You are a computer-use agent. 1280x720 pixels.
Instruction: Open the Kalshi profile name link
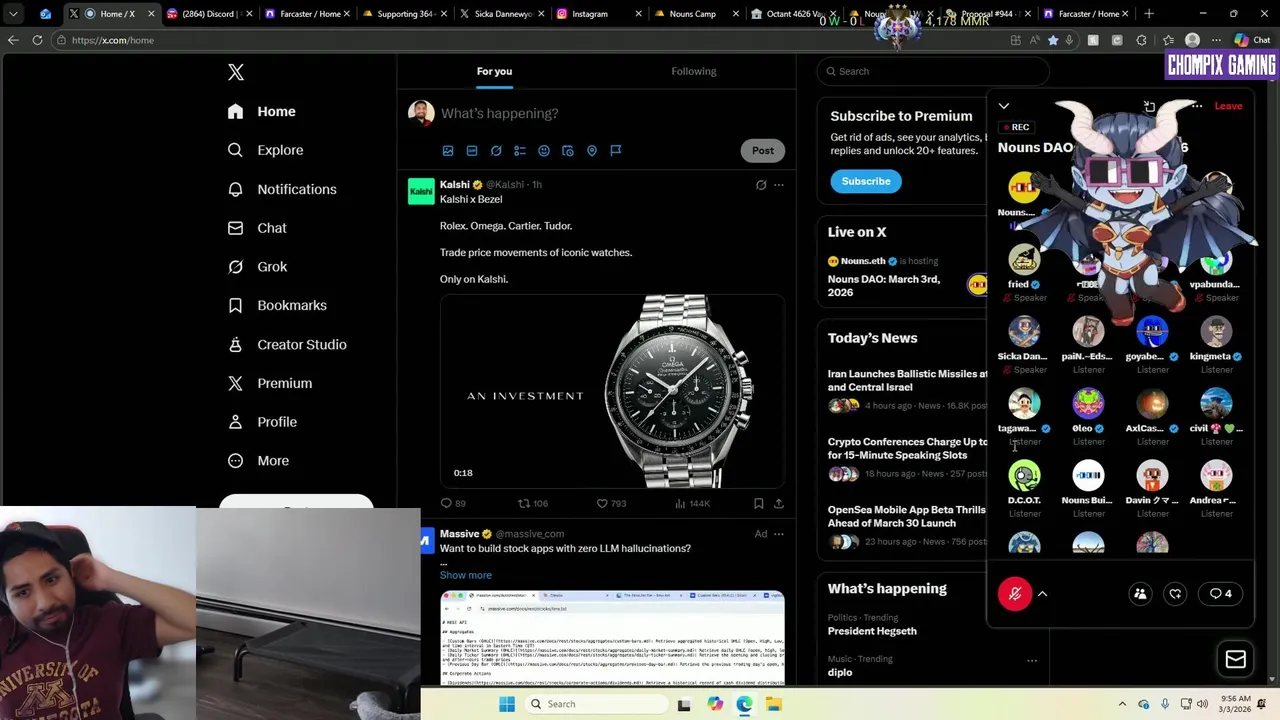tap(454, 184)
